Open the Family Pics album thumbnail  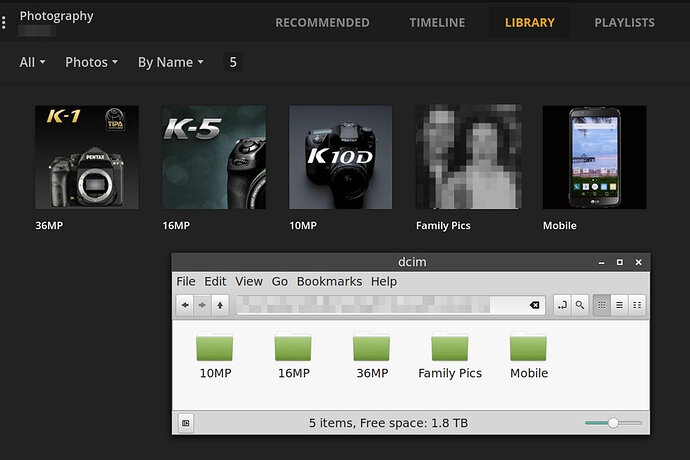469,156
